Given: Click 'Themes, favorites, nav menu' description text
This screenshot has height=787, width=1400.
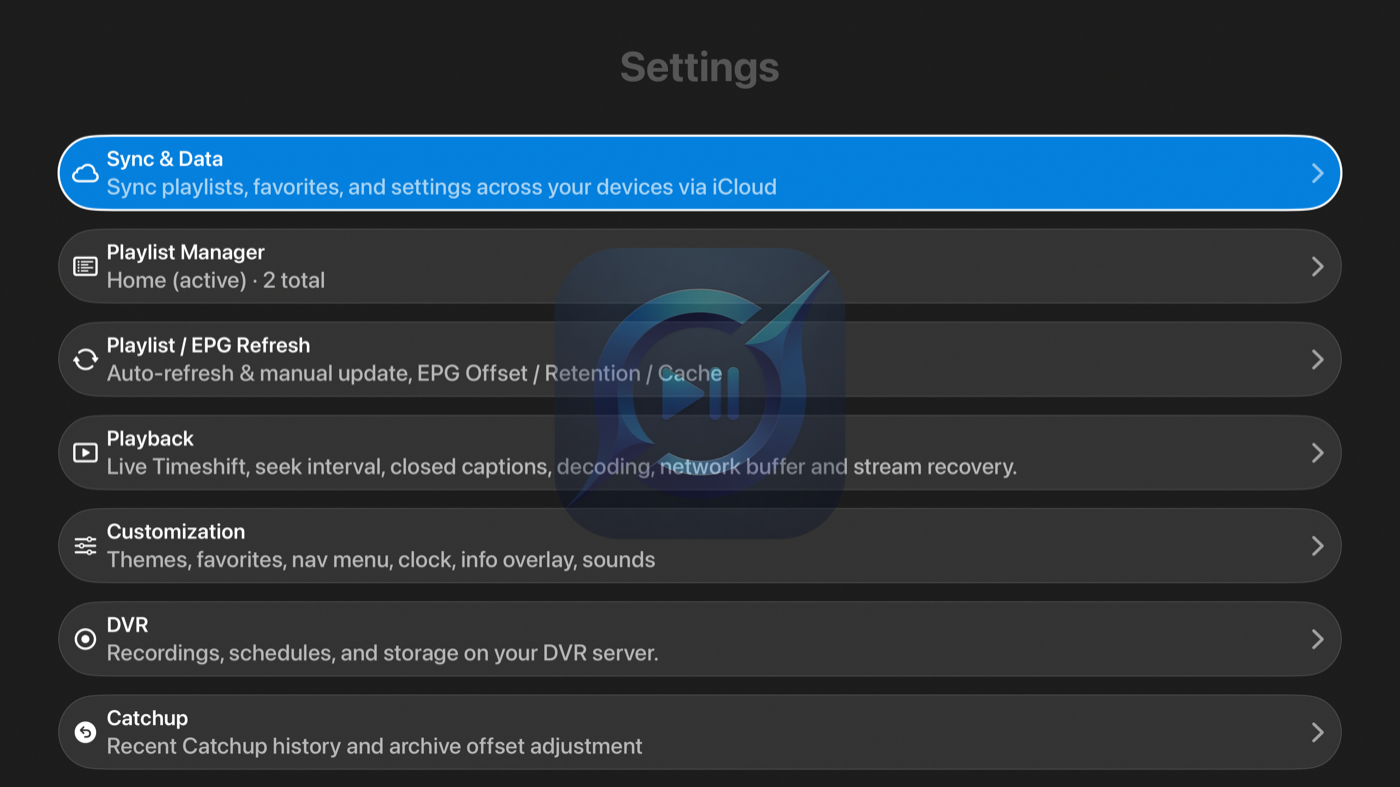Looking at the screenshot, I should click(381, 559).
